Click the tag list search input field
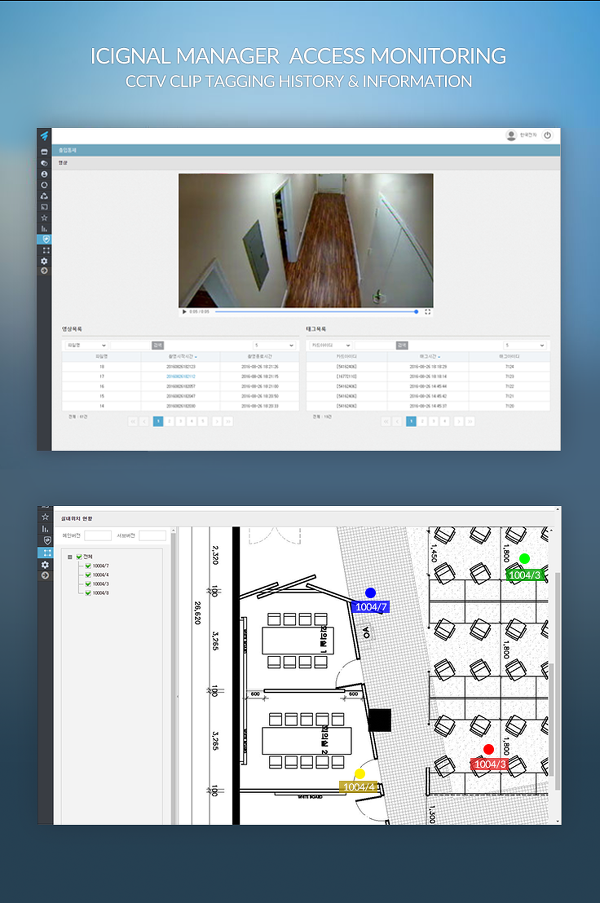The width and height of the screenshot is (600, 903). pos(375,345)
